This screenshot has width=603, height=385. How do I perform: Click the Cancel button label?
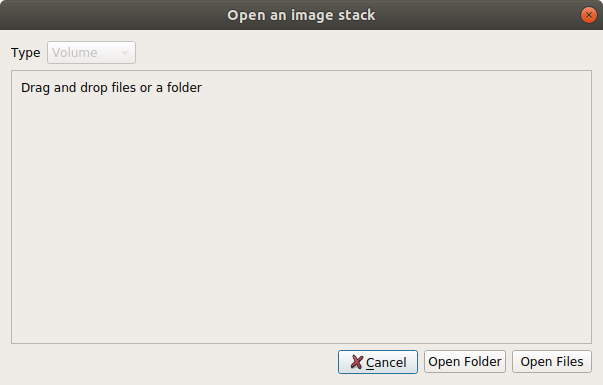tap(386, 362)
